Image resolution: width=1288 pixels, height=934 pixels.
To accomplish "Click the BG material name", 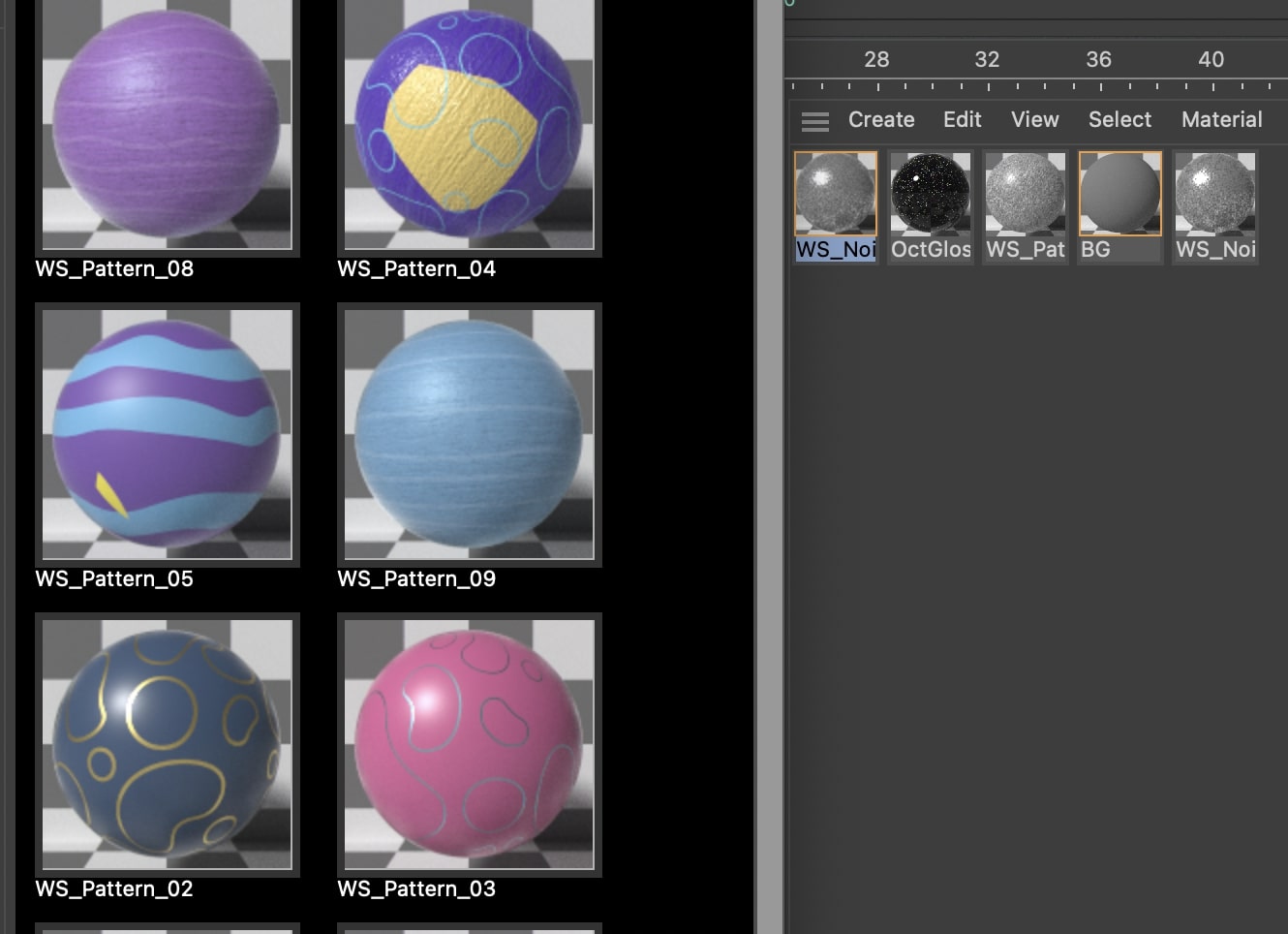I will (1095, 249).
